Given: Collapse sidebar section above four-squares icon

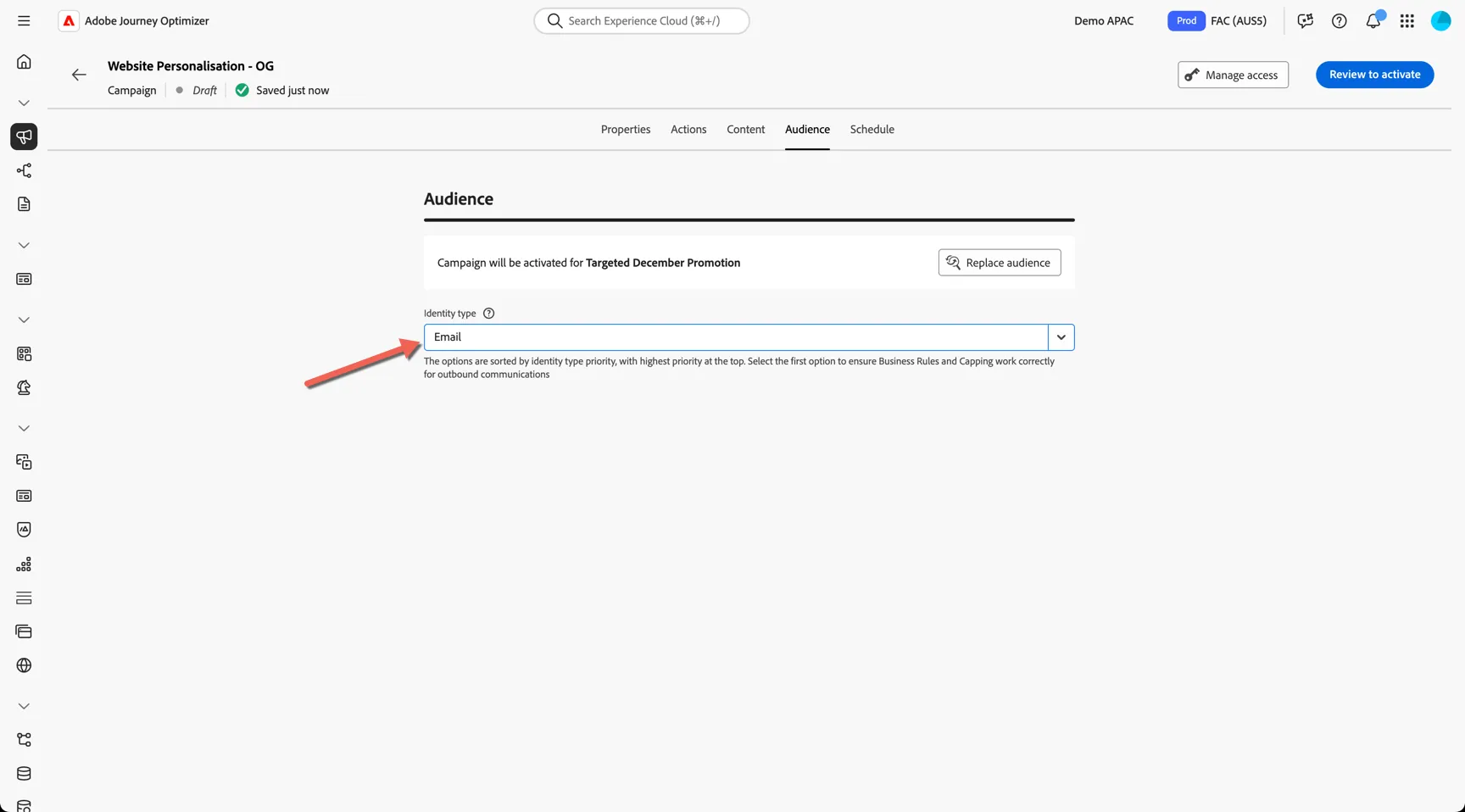Looking at the screenshot, I should point(24,320).
